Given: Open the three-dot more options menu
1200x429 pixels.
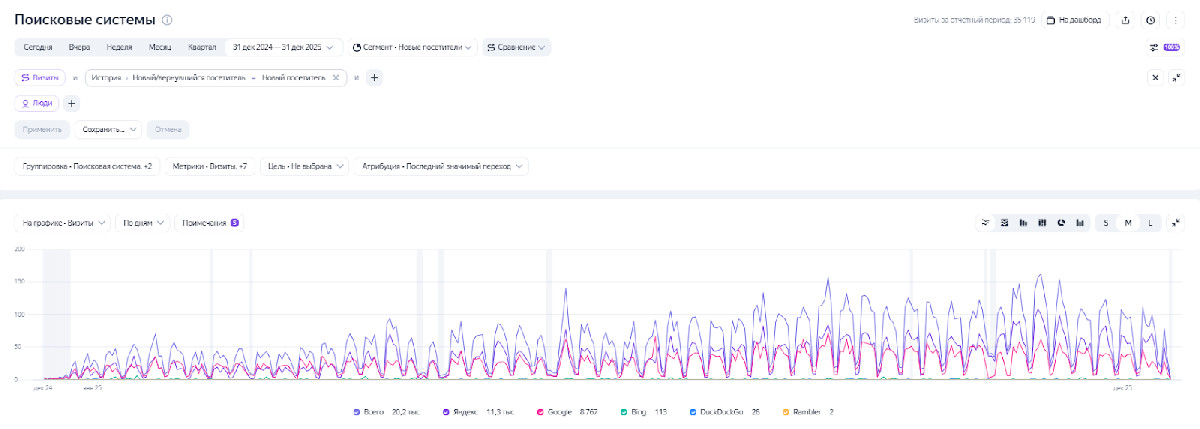Looking at the screenshot, I should [x=1175, y=20].
